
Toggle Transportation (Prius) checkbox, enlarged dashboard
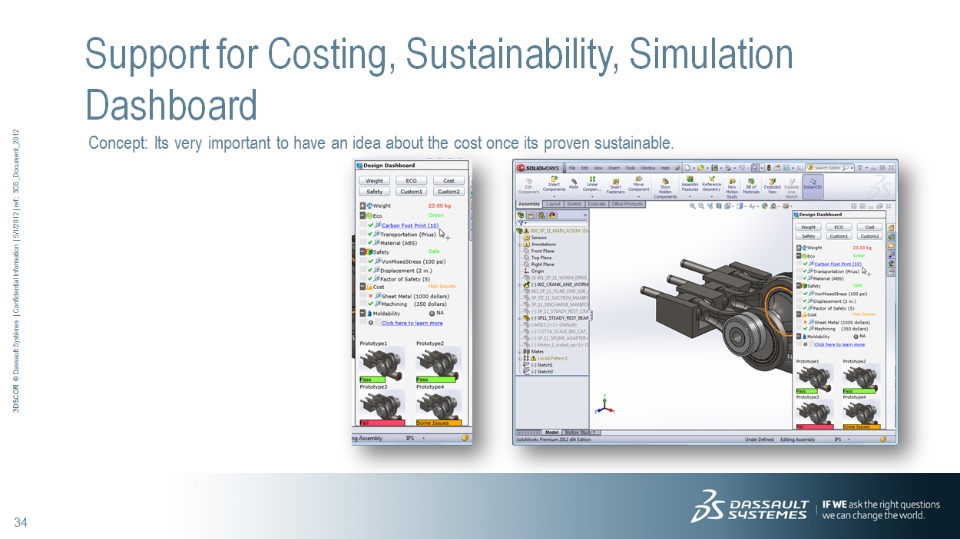tap(370, 234)
